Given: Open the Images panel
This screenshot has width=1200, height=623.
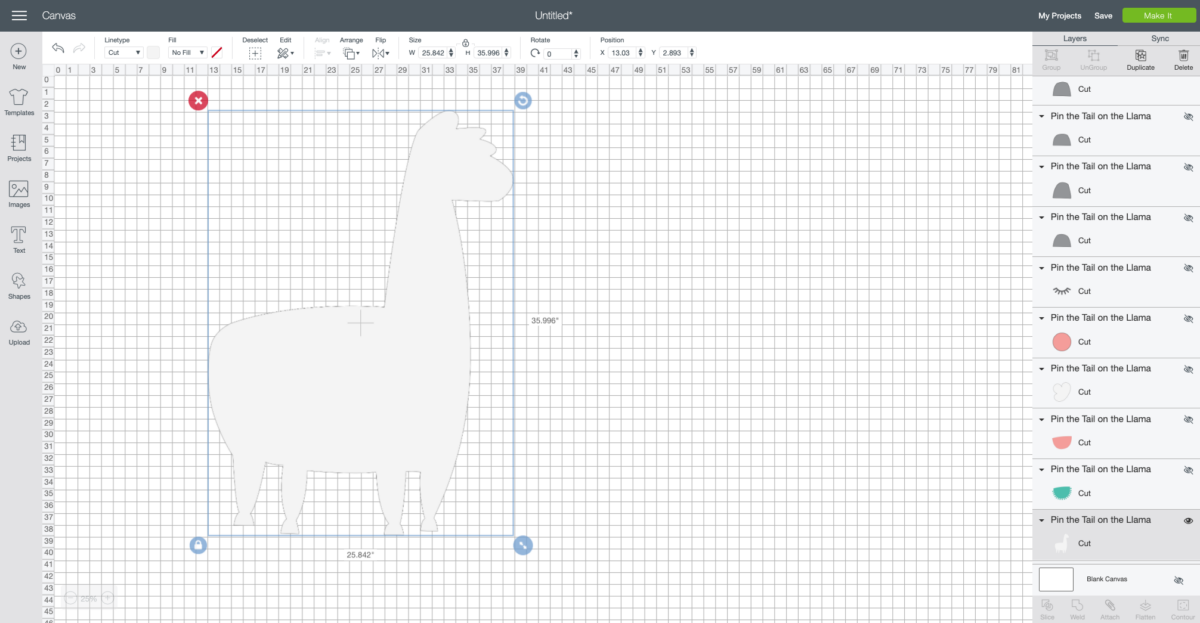Looking at the screenshot, I should (18, 190).
